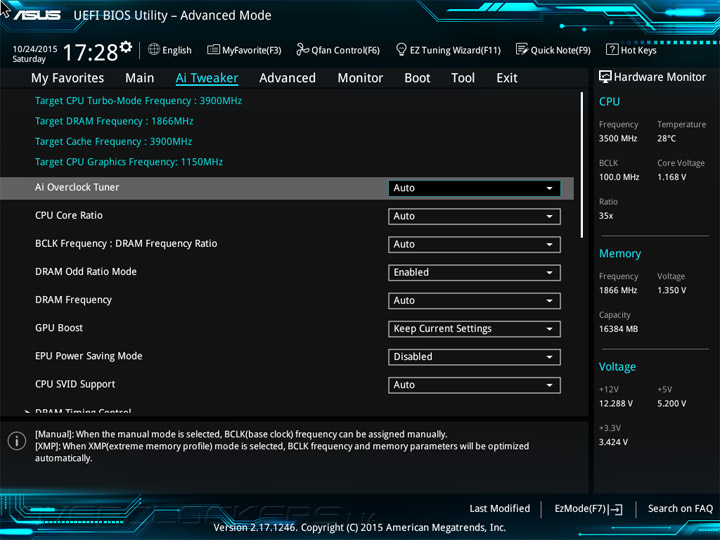The height and width of the screenshot is (540, 720).
Task: Click the Memory heading in Hardware Monitor
Action: (620, 253)
